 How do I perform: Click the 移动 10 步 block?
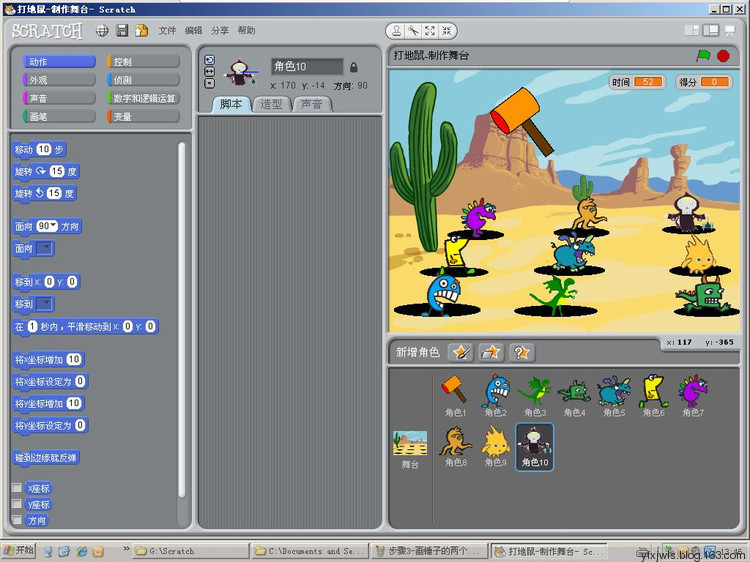(39, 150)
